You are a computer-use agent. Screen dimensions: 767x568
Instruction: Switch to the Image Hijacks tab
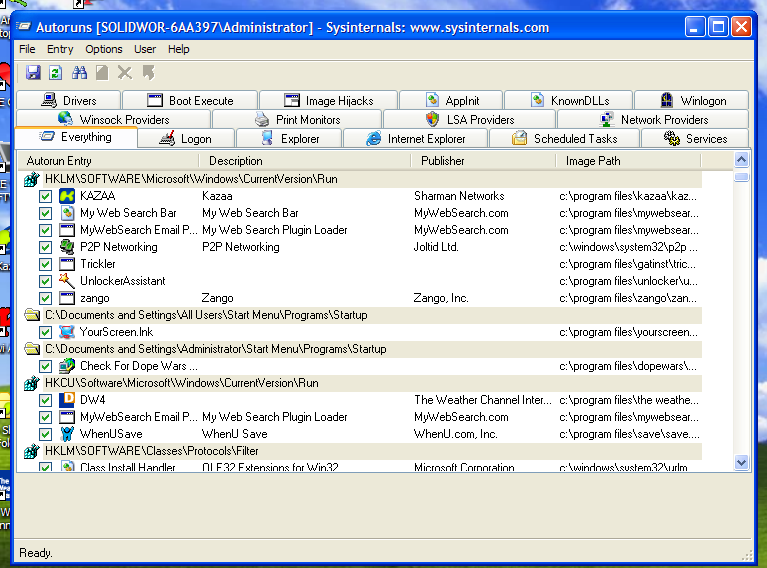(329, 100)
